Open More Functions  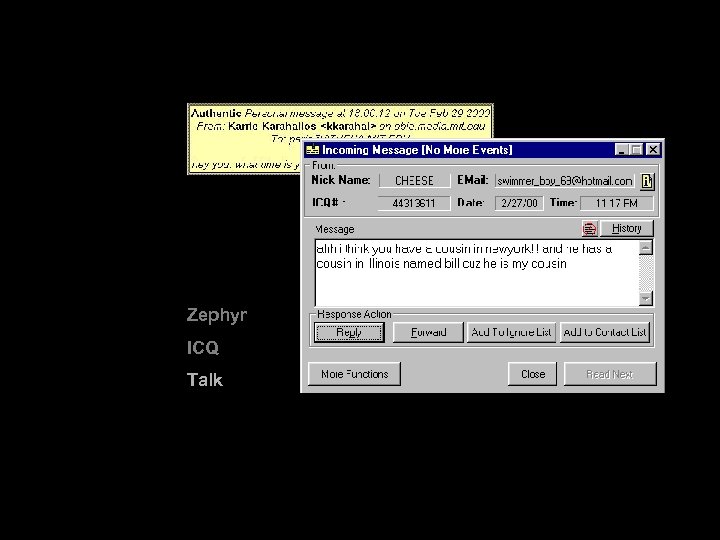pos(354,374)
